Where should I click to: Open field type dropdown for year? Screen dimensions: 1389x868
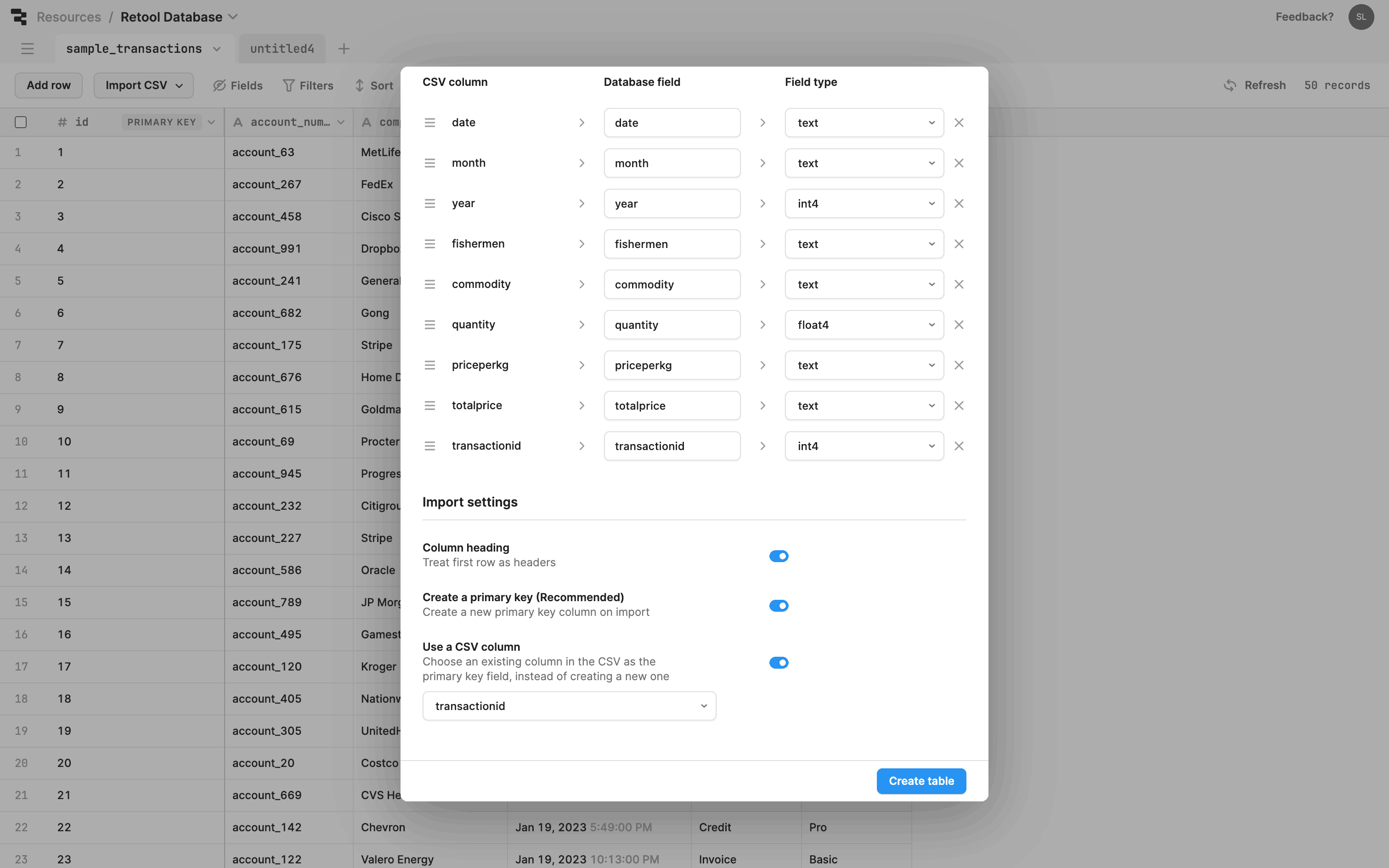[864, 204]
